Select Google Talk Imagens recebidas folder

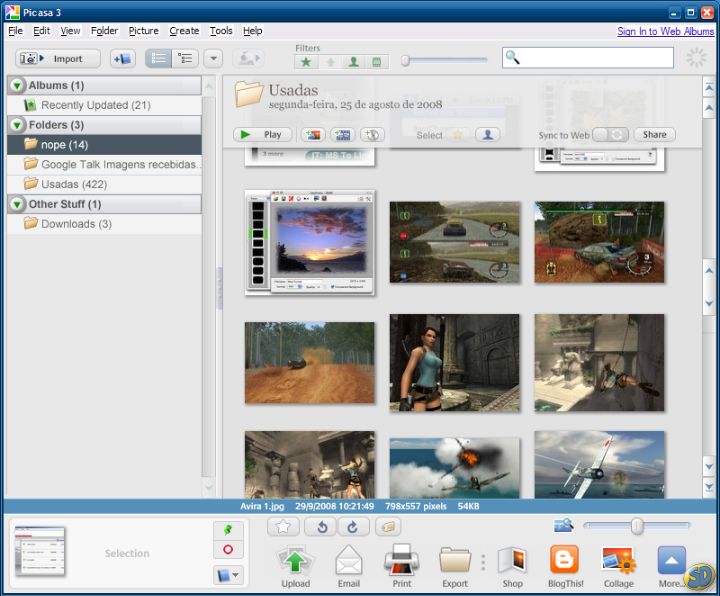[104, 164]
